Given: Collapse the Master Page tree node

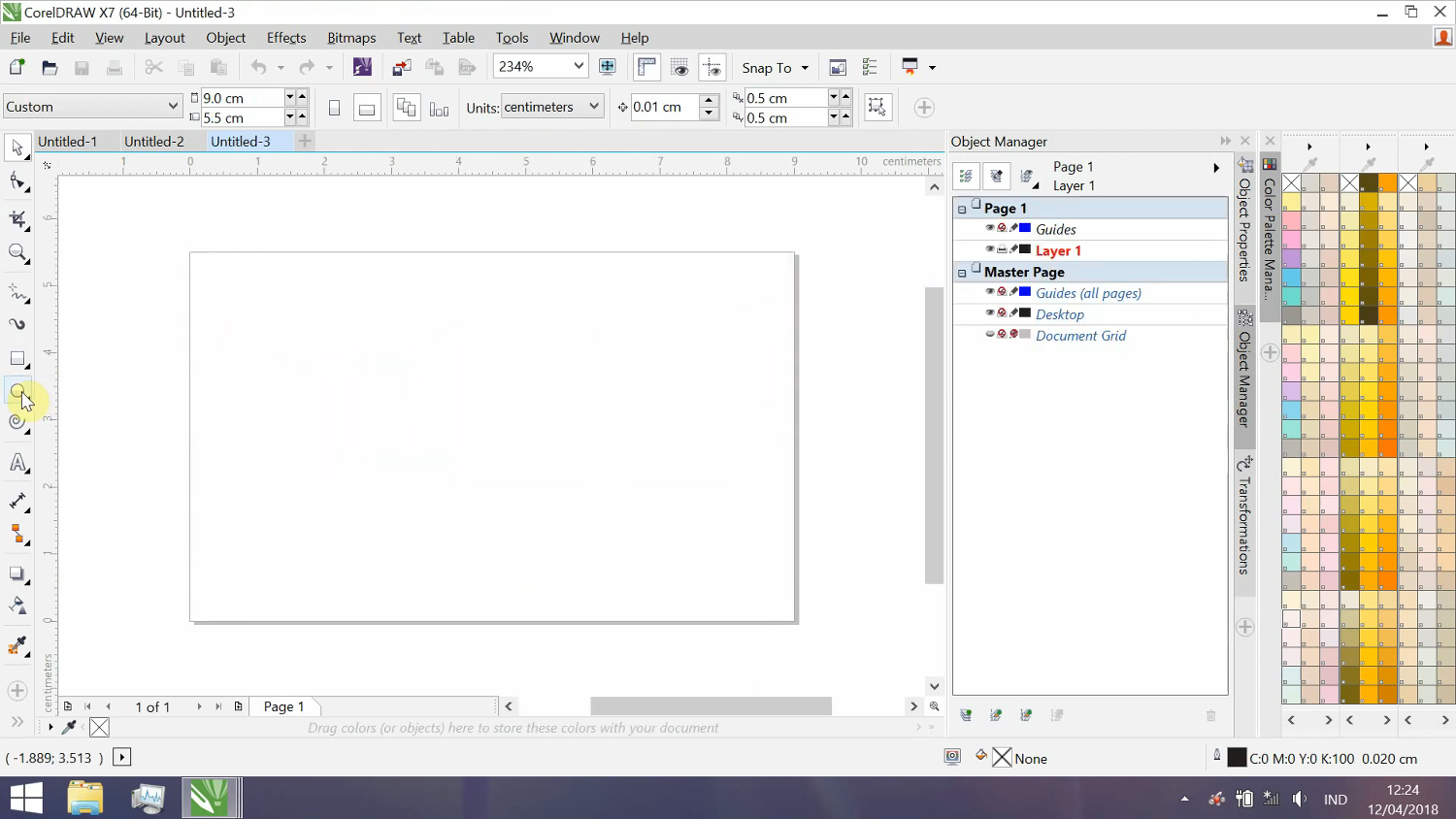Looking at the screenshot, I should point(962,273).
